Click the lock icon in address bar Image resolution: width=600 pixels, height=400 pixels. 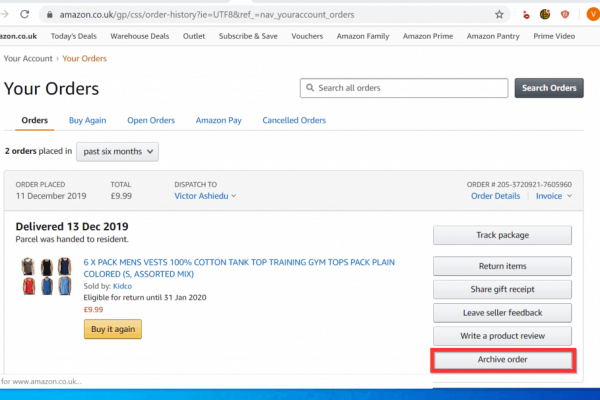point(49,15)
